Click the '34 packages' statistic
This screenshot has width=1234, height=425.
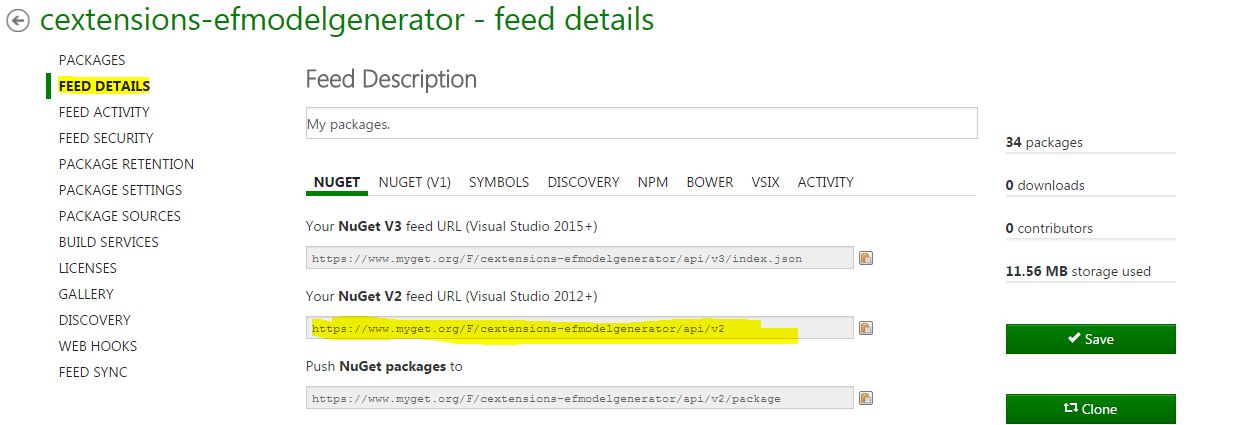(x=1044, y=143)
